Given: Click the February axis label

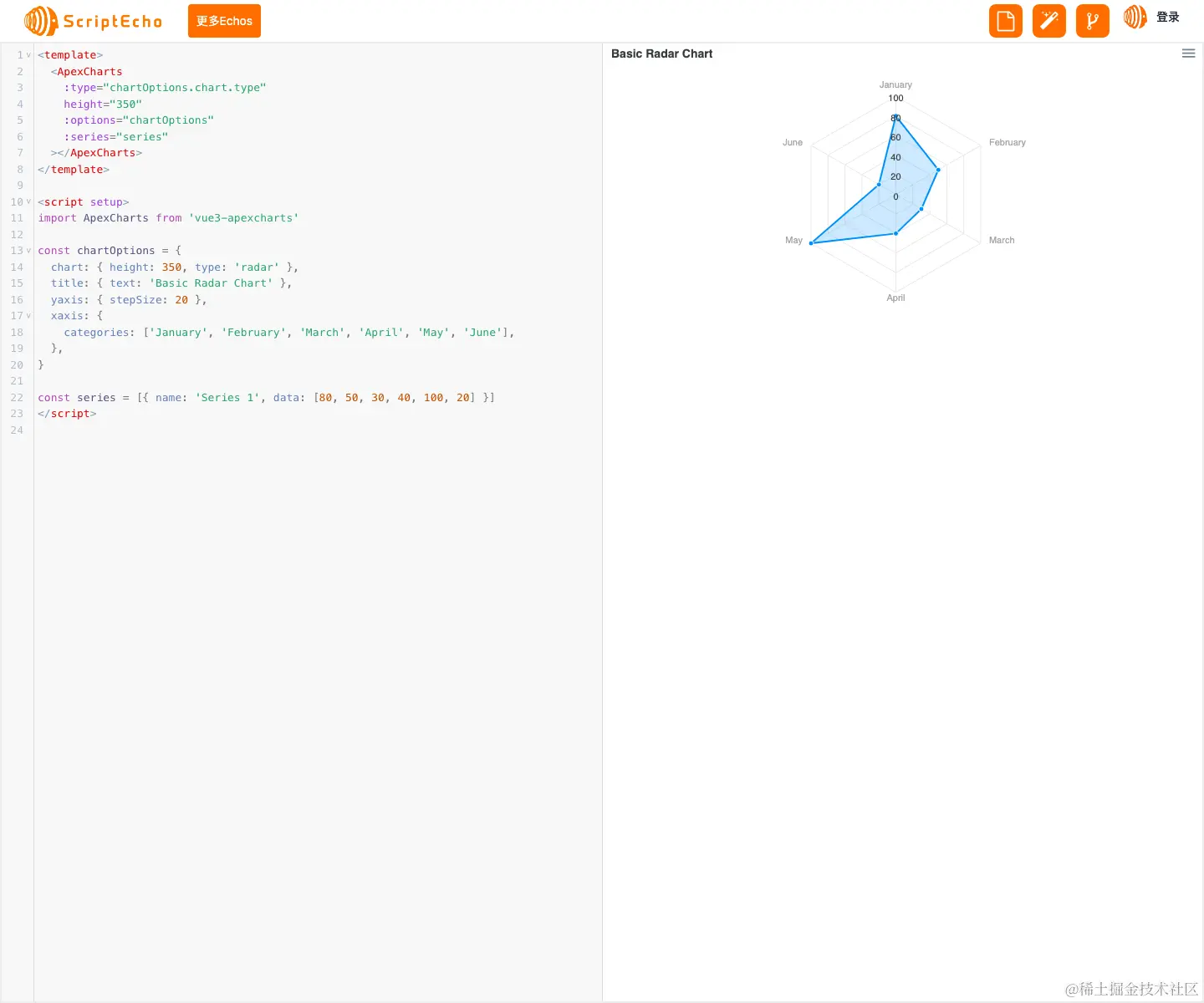Looking at the screenshot, I should 1008,142.
